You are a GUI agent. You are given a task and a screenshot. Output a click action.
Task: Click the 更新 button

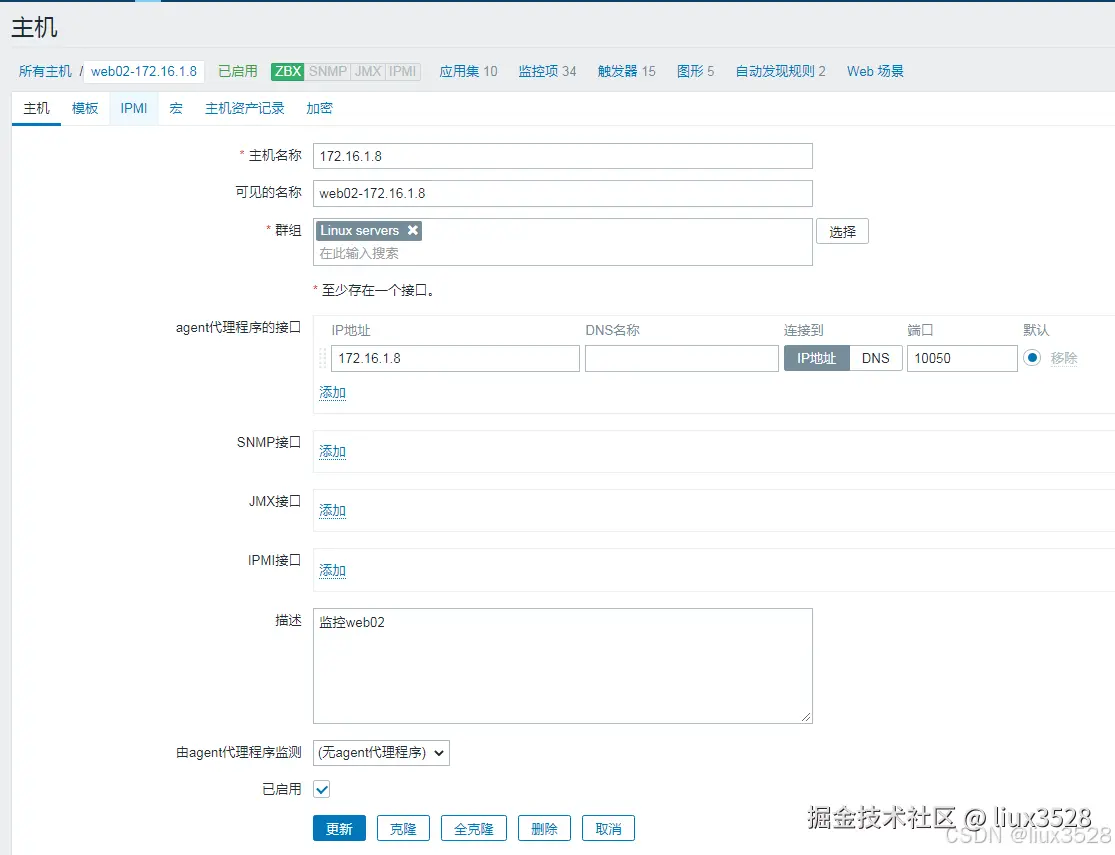[x=339, y=829]
